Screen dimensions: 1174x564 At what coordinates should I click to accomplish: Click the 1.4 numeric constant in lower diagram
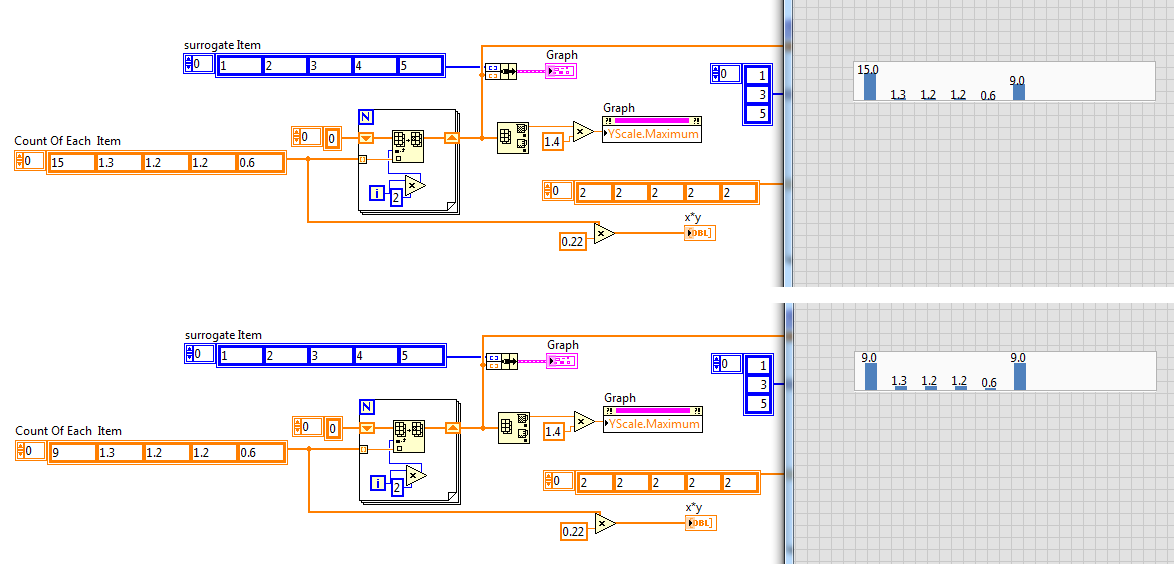[x=555, y=431]
